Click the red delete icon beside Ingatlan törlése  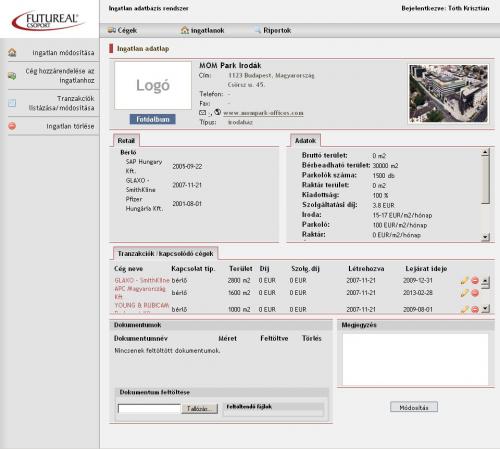[12, 126]
